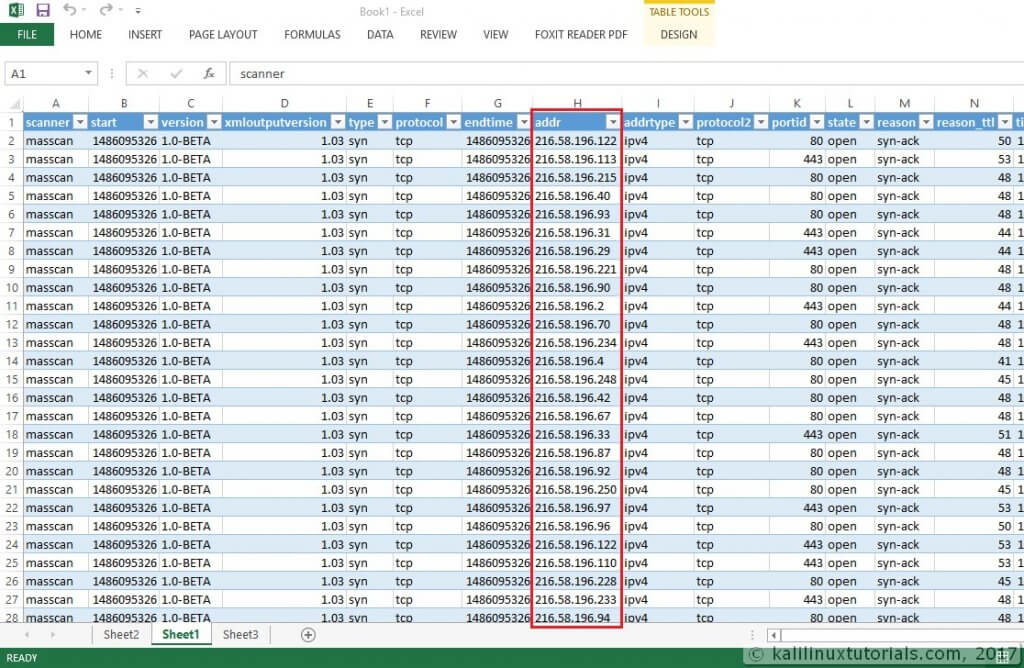Open the portid column filter dropdown
Screen dimensions: 1024x668
[815, 123]
